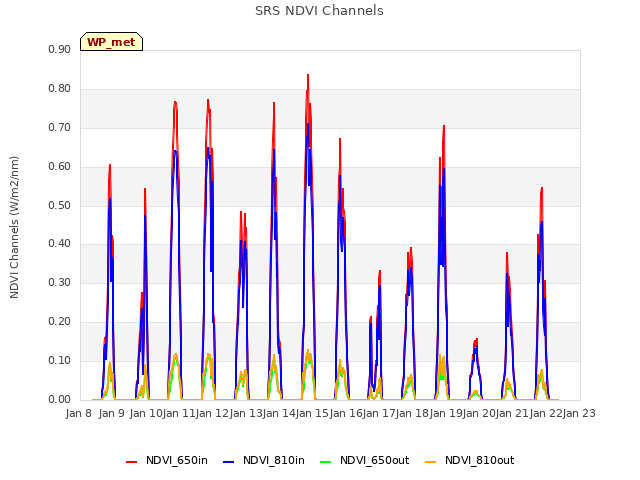Click the 0.70 y-axis tick label
Viewport: 640px width, 480px height.
click(60, 127)
